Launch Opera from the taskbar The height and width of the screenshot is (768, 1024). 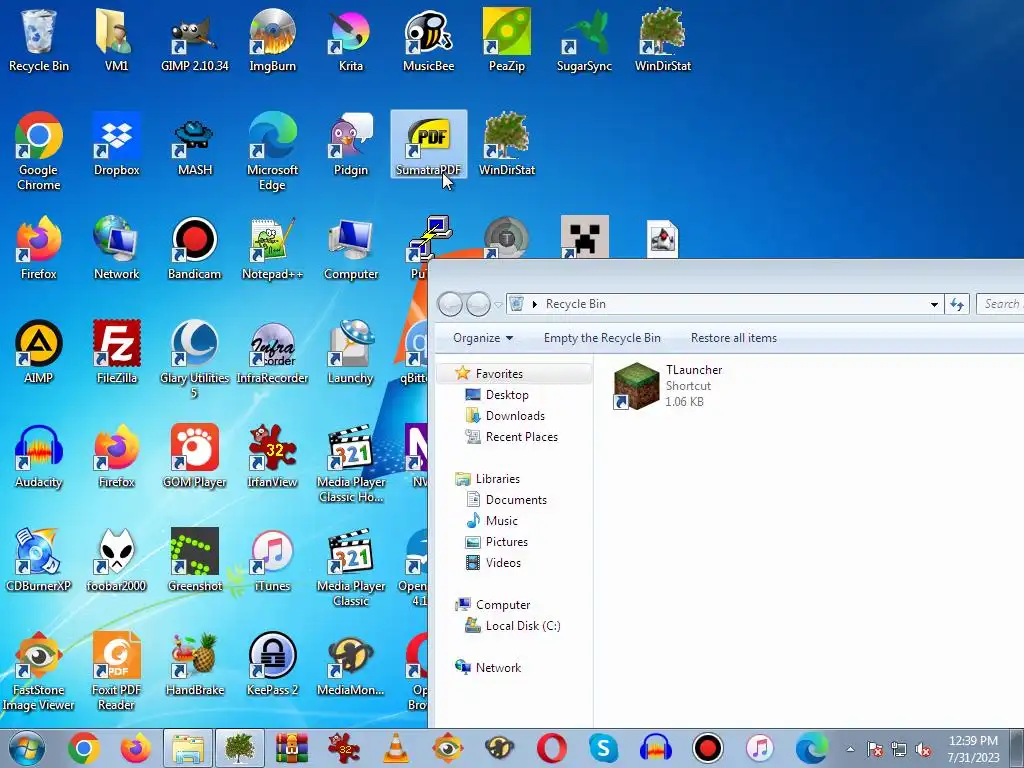[551, 748]
